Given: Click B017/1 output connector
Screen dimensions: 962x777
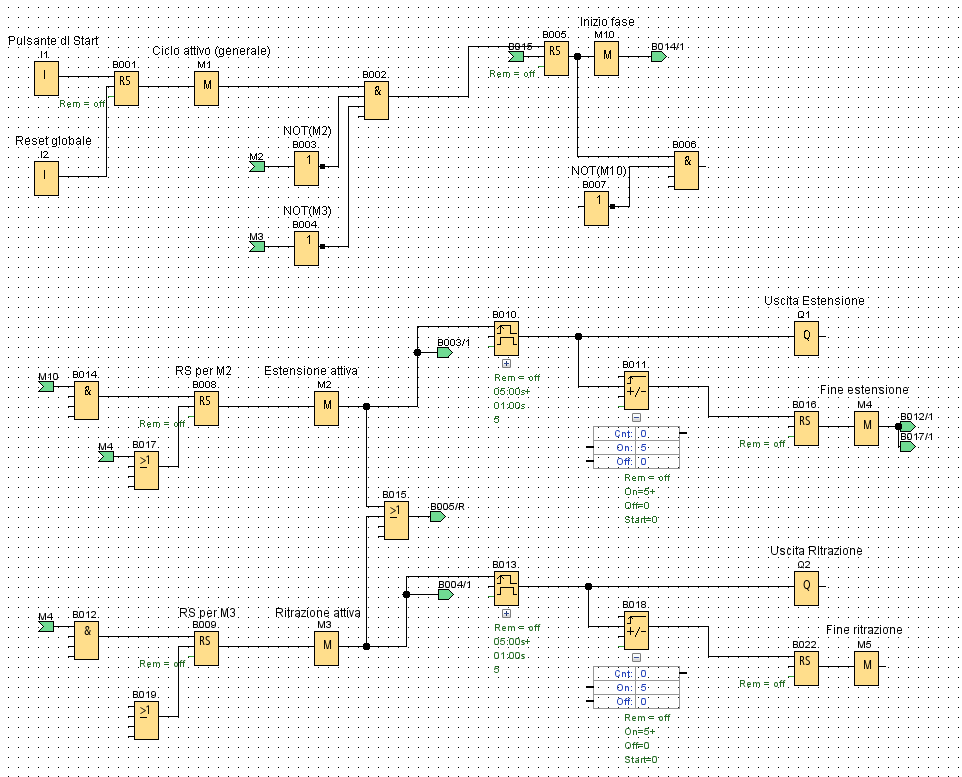Looking at the screenshot, I should (x=908, y=446).
